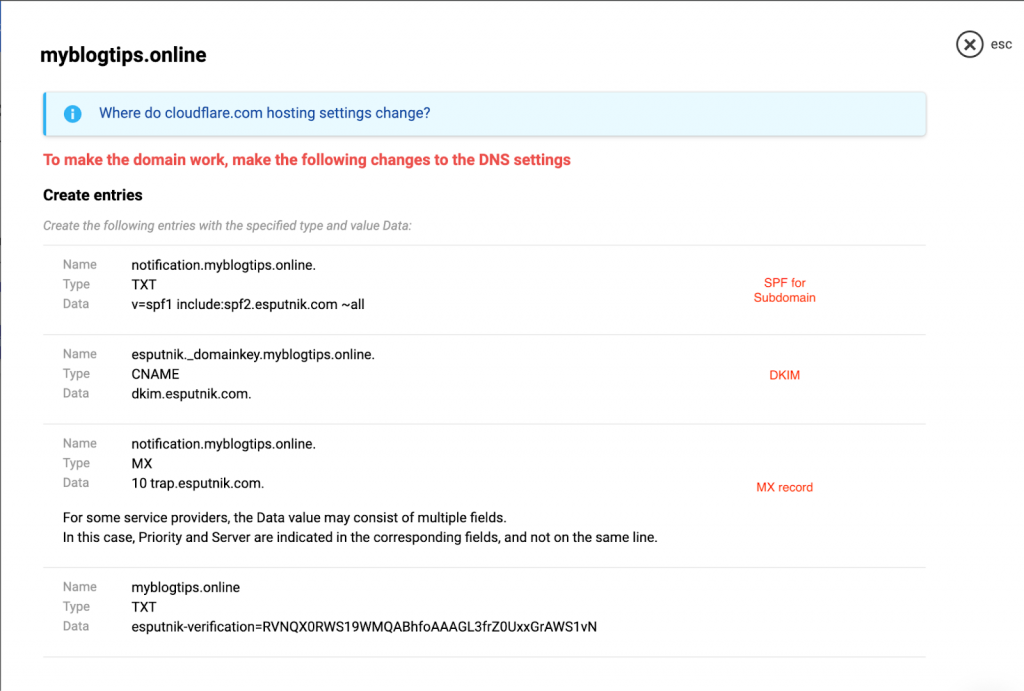Viewport: 1024px width, 691px height.
Task: Click the MX type value
Action: click(x=142, y=463)
